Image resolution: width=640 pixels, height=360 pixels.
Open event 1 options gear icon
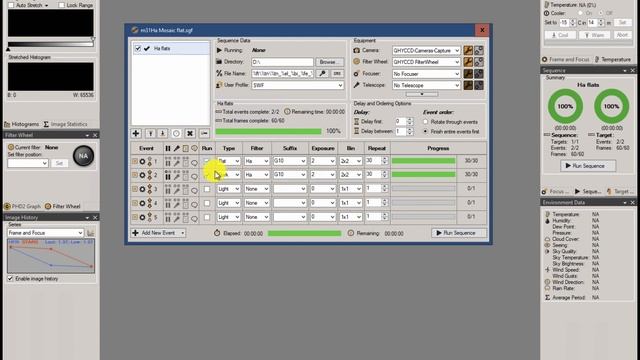pyautogui.click(x=142, y=162)
